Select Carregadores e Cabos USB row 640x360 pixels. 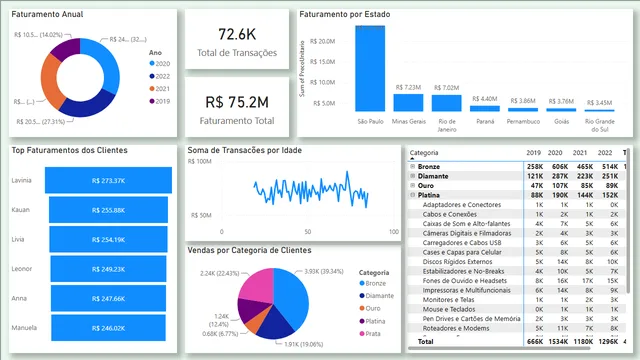(x=516, y=242)
